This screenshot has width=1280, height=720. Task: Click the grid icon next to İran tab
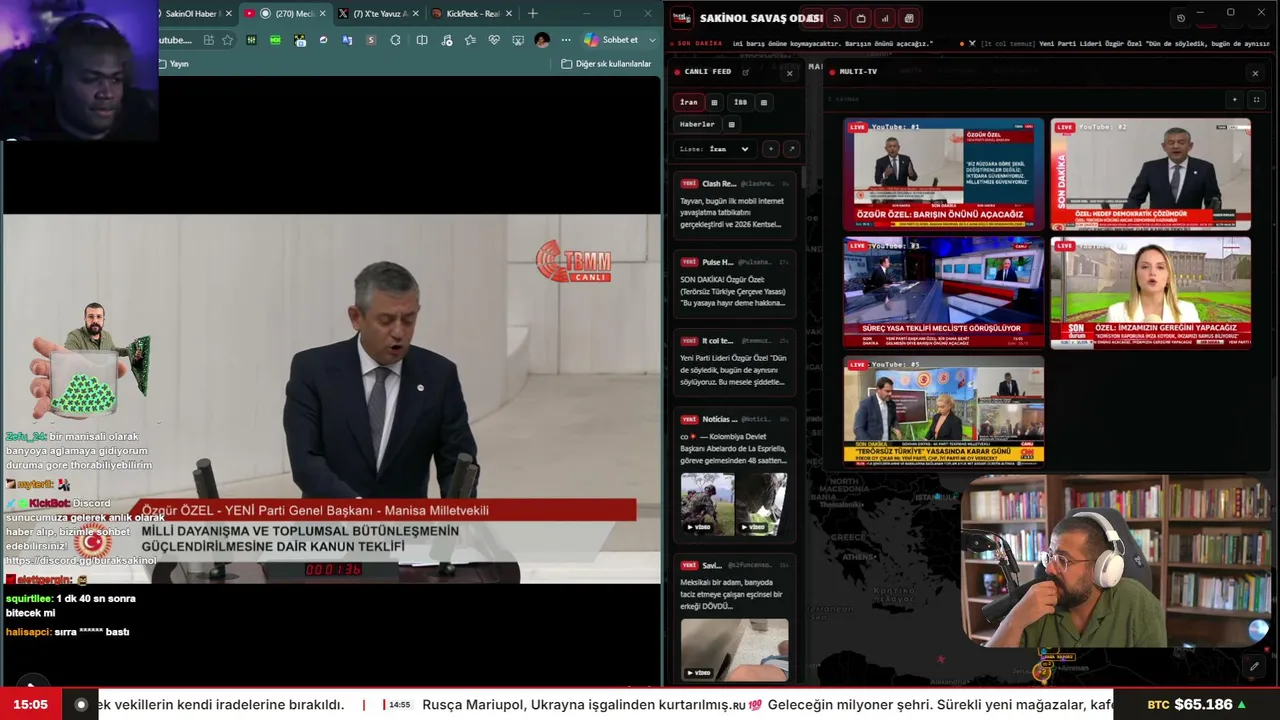pyautogui.click(x=714, y=102)
